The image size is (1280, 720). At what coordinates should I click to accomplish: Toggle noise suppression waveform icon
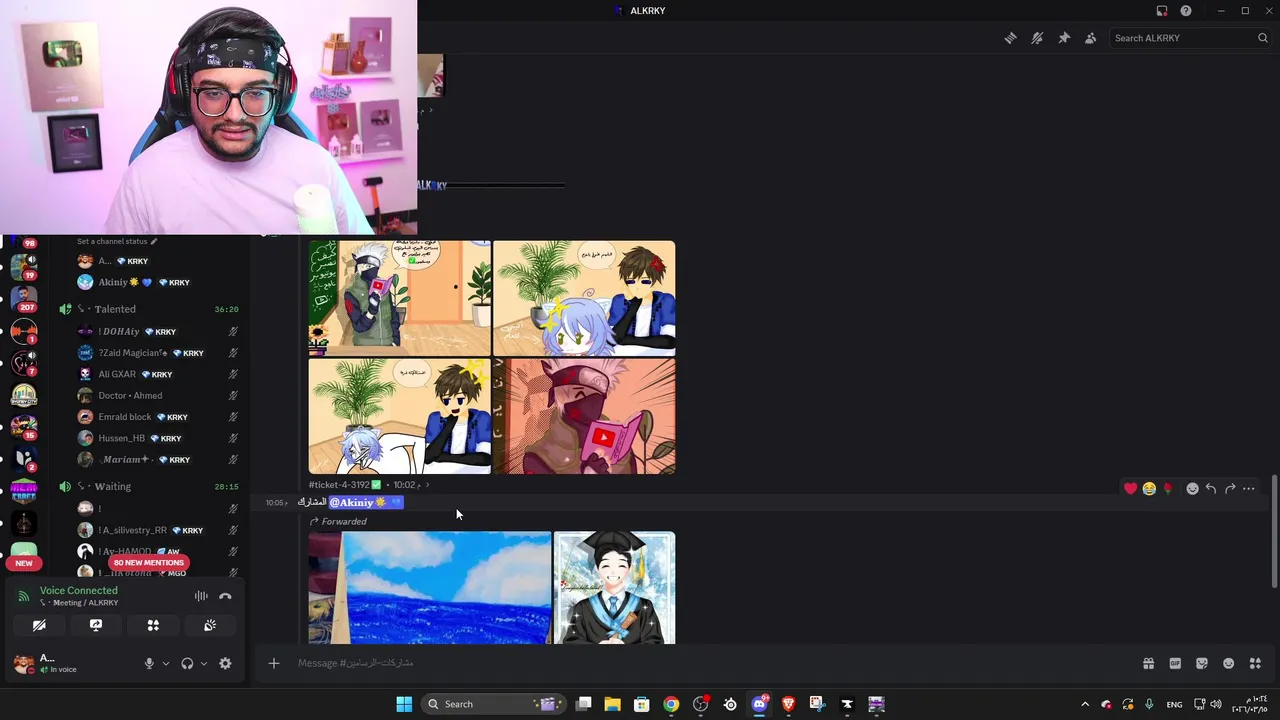[201, 596]
